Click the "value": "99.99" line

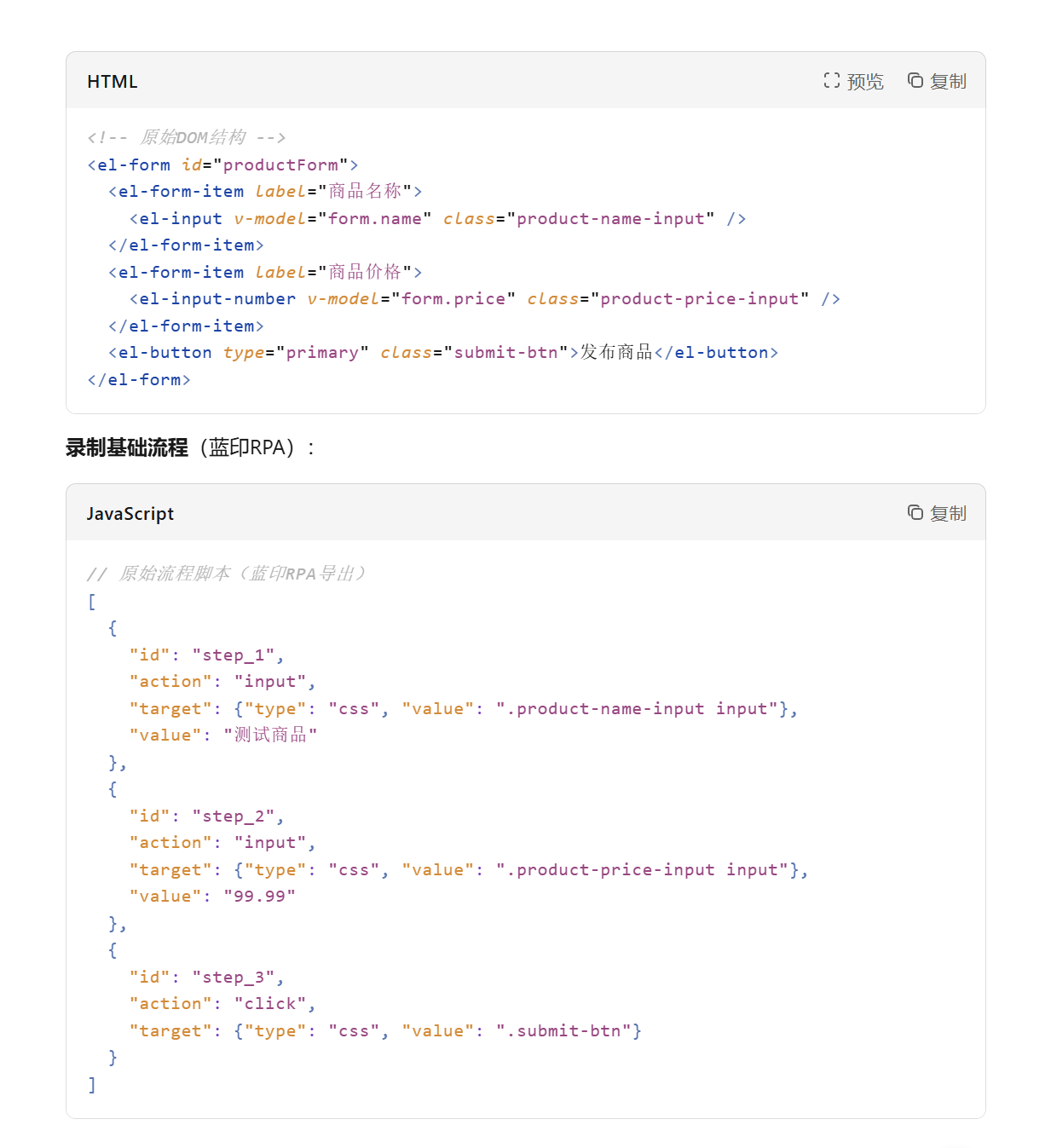(x=213, y=896)
